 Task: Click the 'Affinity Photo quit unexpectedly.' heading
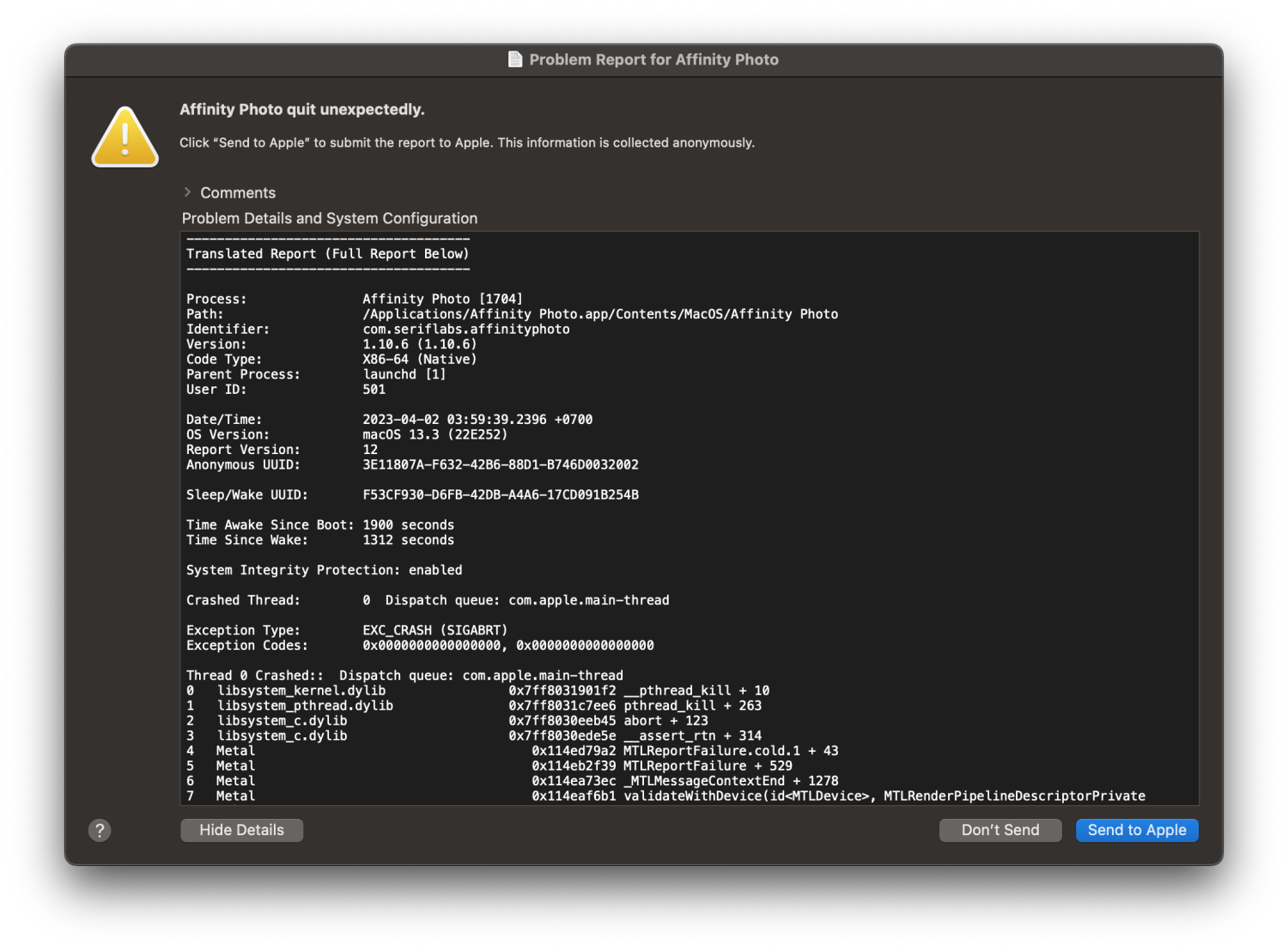[302, 110]
